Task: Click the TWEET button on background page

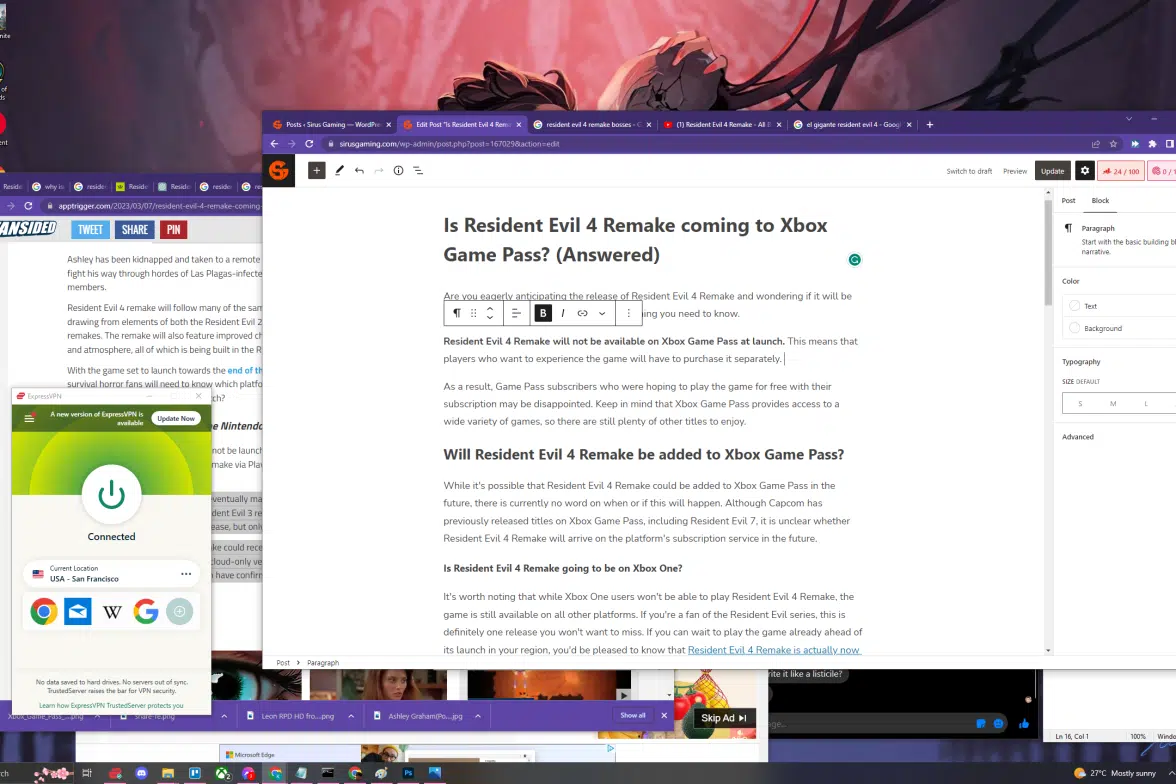Action: [90, 230]
